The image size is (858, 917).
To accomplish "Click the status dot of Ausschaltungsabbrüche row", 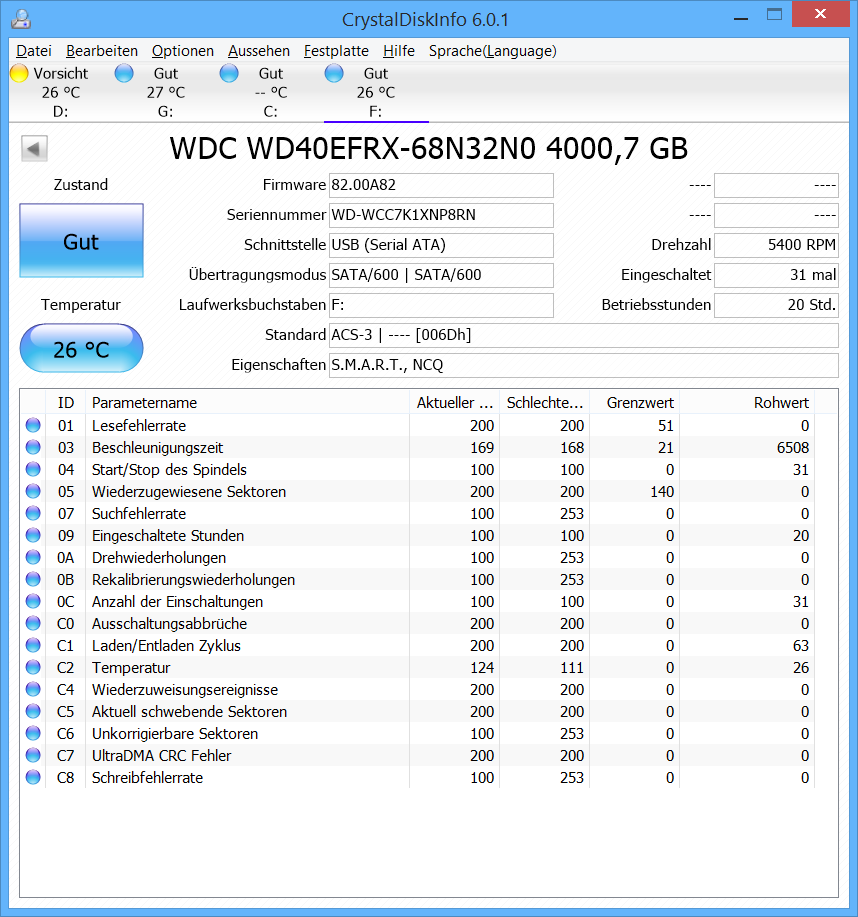I will tap(33, 623).
